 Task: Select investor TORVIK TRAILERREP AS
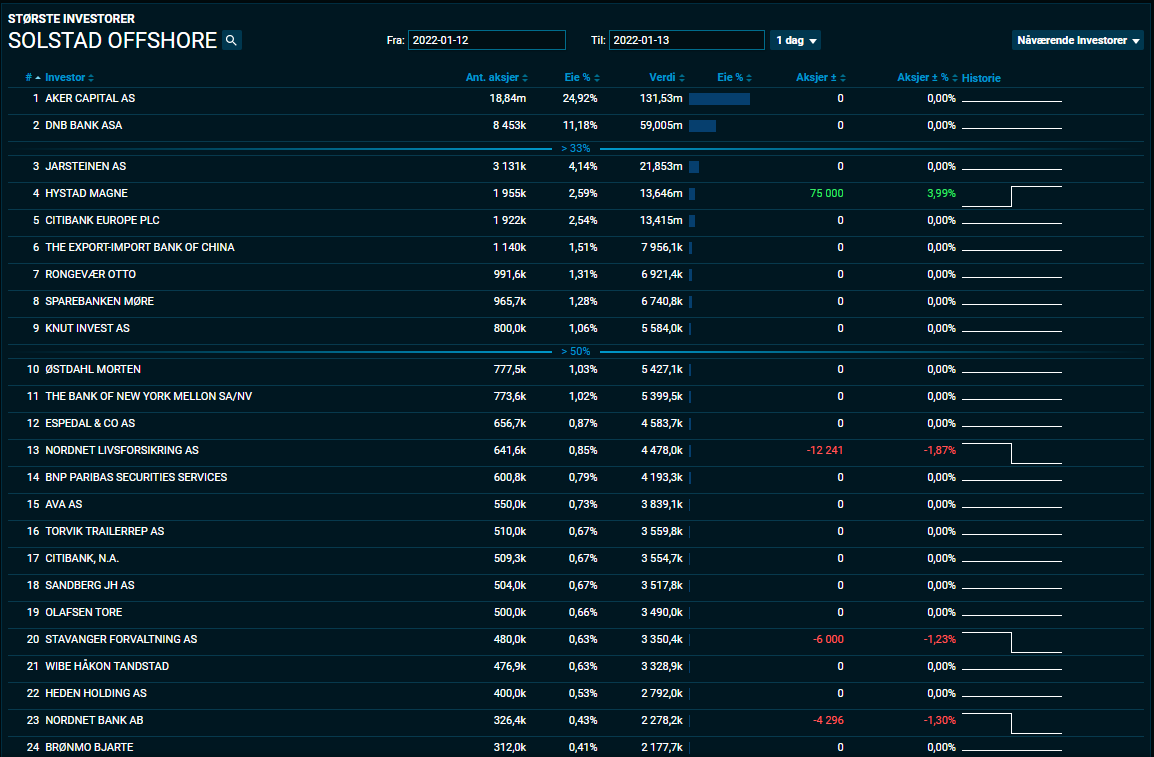pos(105,532)
